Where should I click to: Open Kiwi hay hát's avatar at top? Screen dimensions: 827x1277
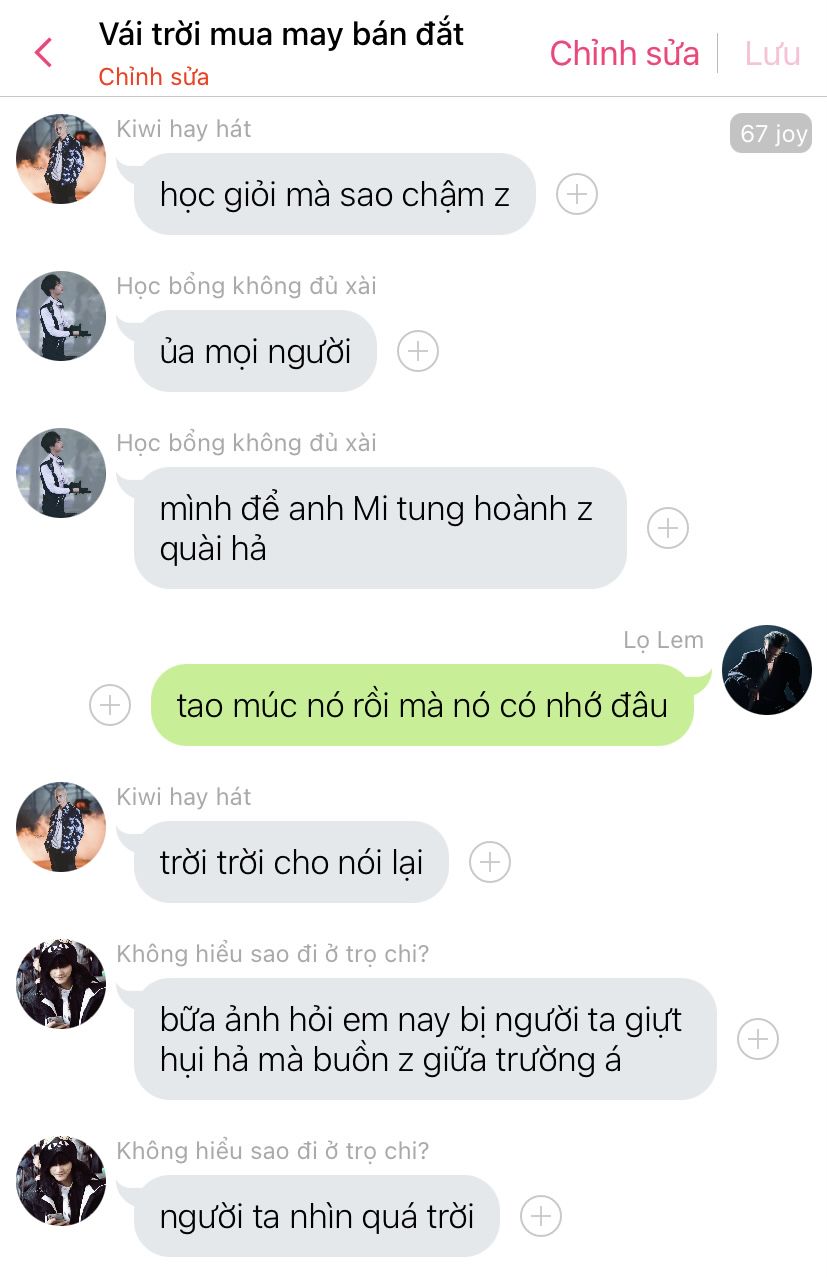tap(61, 159)
